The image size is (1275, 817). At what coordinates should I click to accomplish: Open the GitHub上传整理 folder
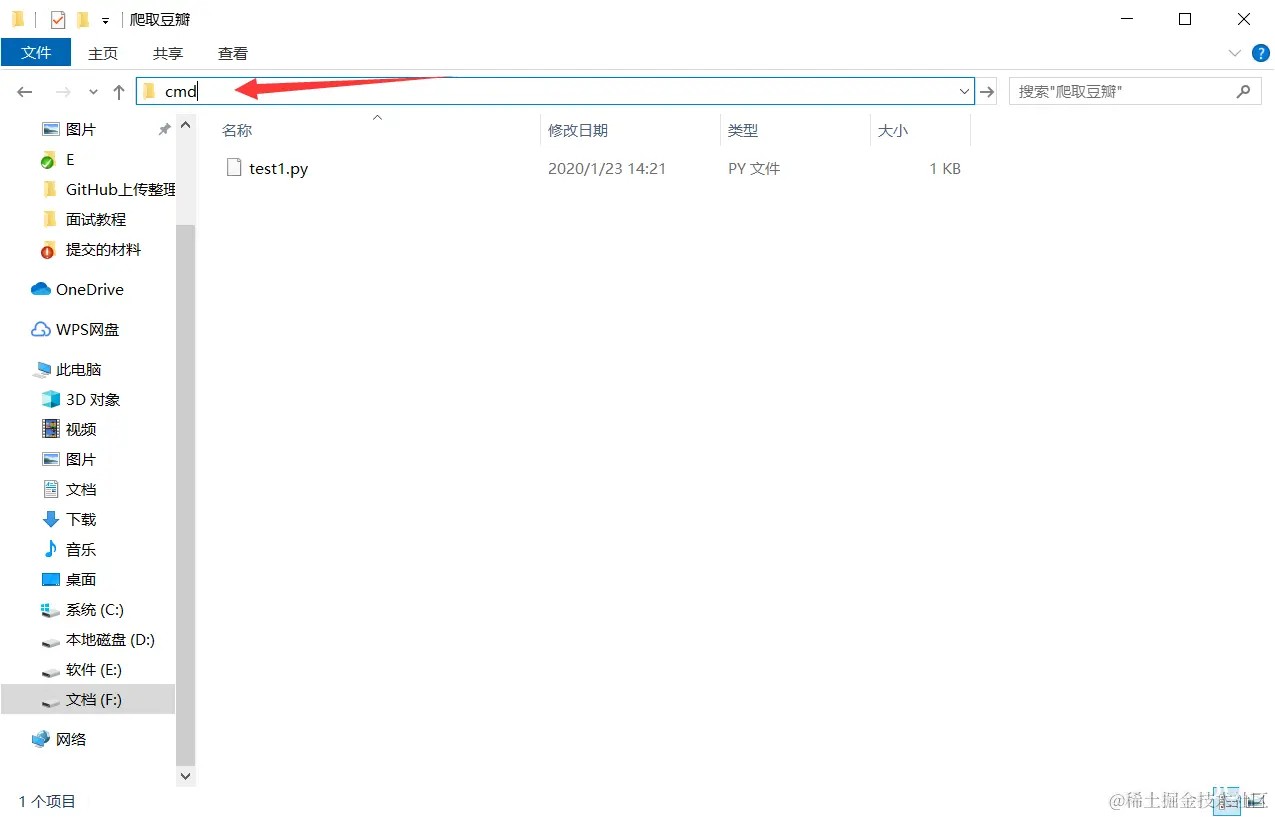point(120,190)
